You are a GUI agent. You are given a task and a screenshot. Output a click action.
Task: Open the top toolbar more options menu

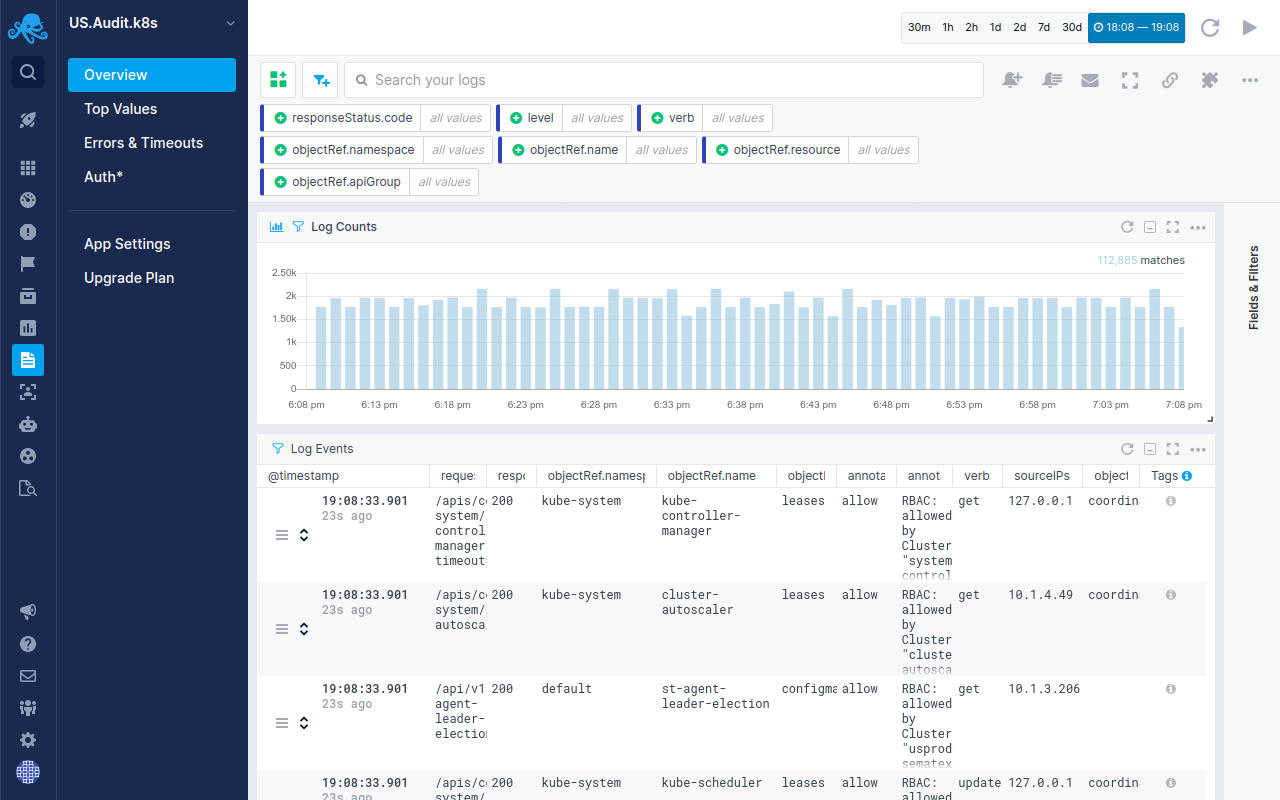tap(1250, 80)
